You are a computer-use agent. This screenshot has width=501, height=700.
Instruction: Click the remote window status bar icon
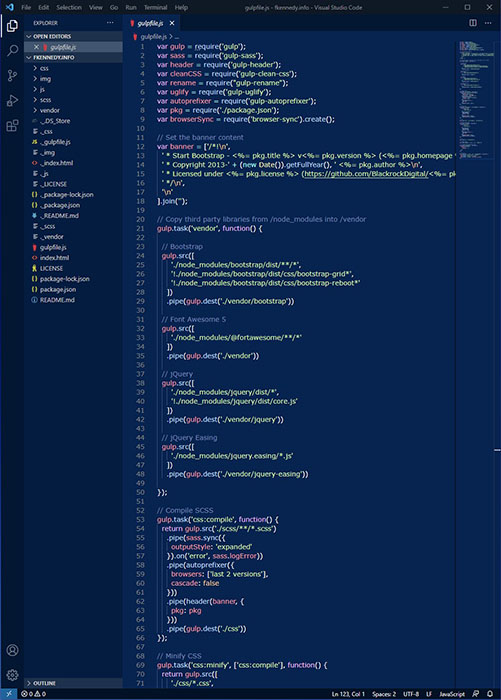point(9,694)
